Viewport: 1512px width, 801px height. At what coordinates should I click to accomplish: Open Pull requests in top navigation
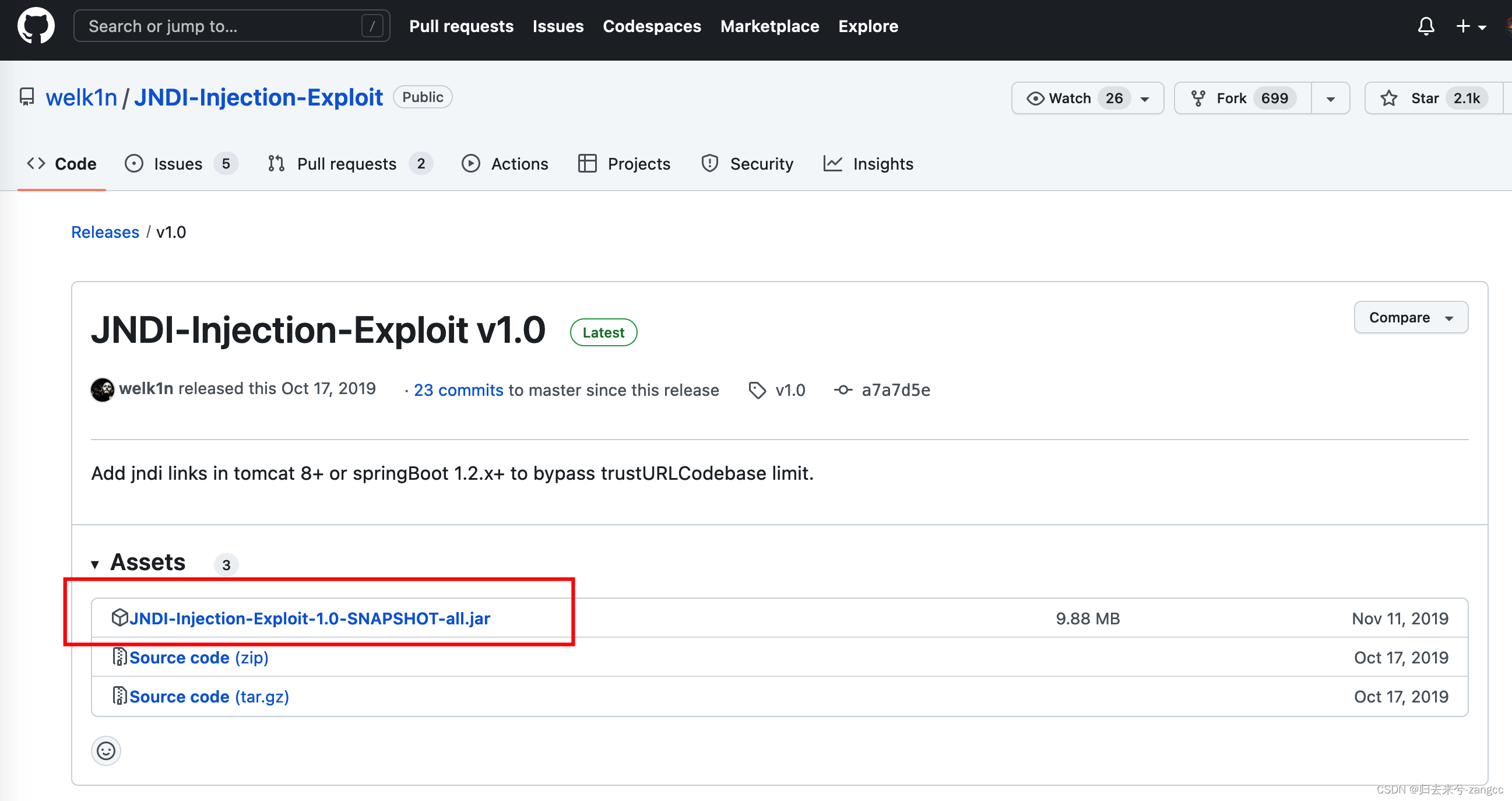coord(461,26)
